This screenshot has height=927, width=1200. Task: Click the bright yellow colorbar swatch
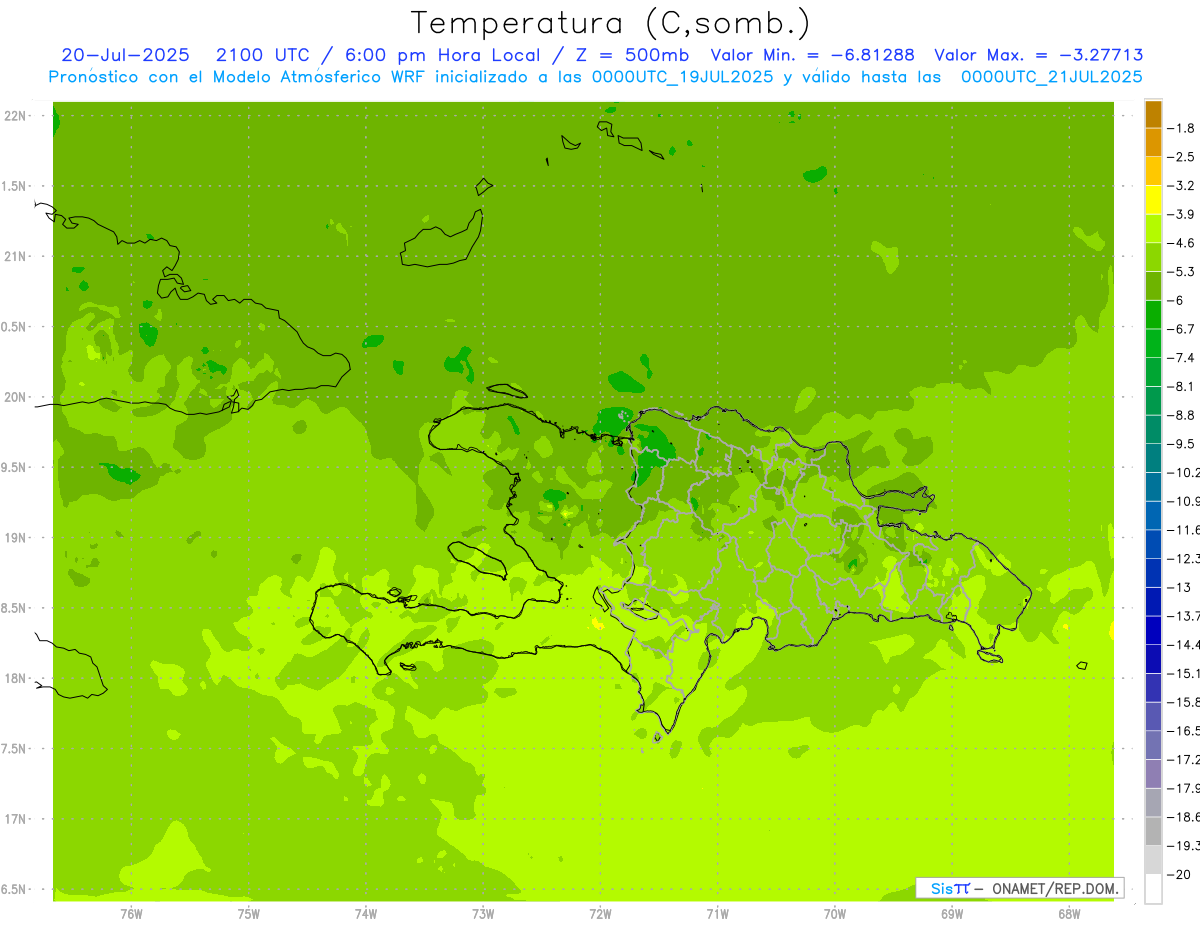[1153, 200]
